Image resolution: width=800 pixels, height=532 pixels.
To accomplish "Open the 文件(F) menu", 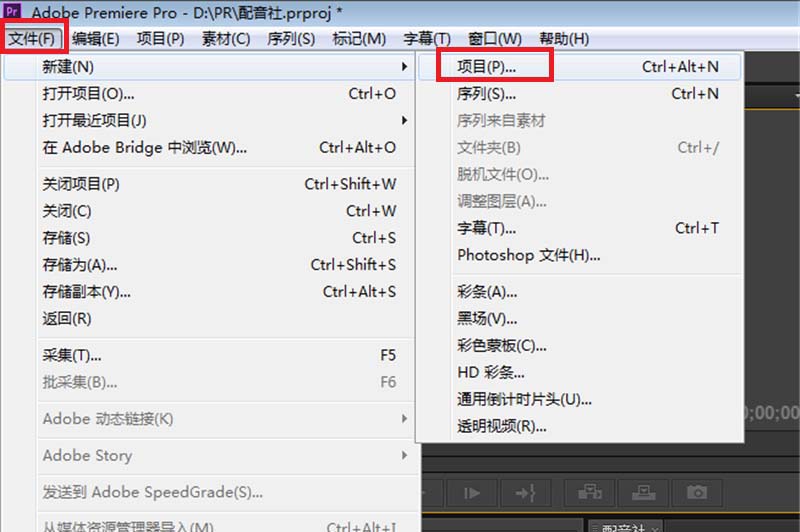I will (x=33, y=39).
